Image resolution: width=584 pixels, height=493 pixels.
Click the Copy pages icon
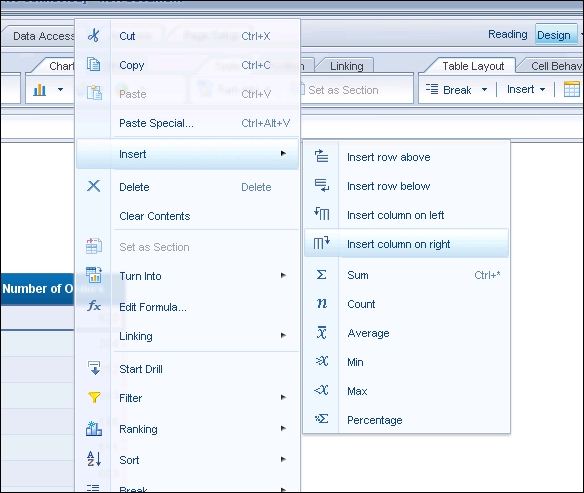point(93,64)
